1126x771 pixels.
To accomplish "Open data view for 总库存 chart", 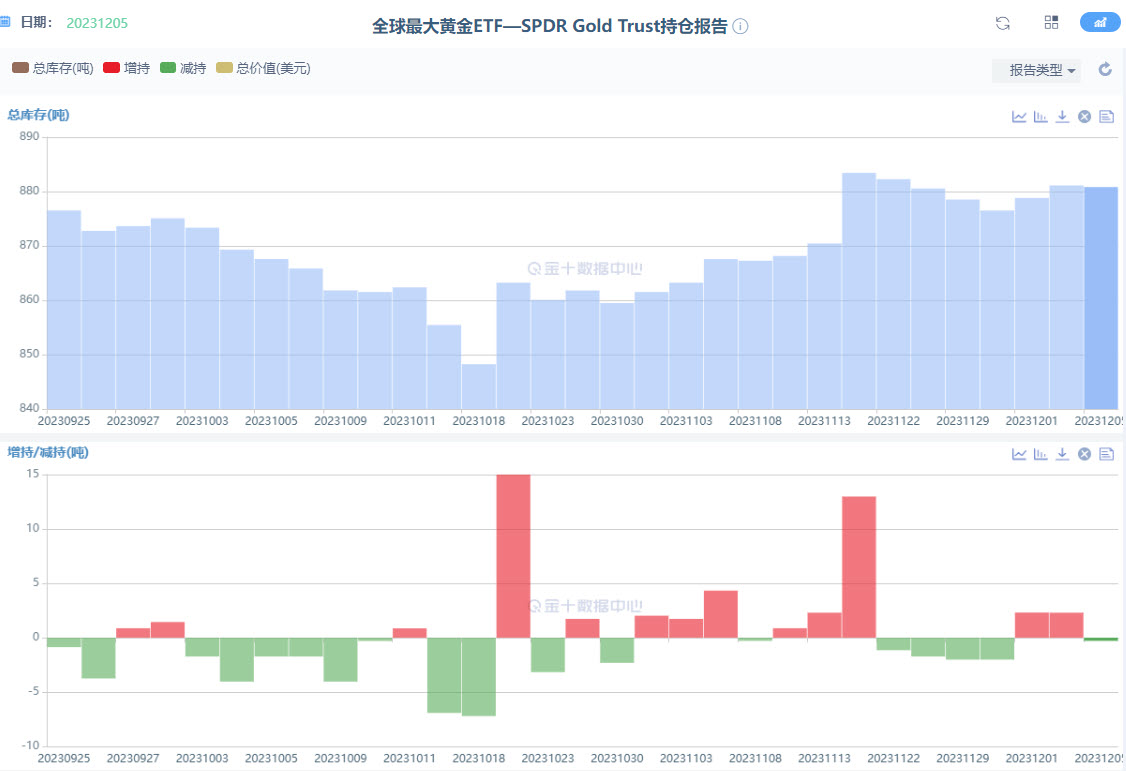I will (x=1106, y=116).
